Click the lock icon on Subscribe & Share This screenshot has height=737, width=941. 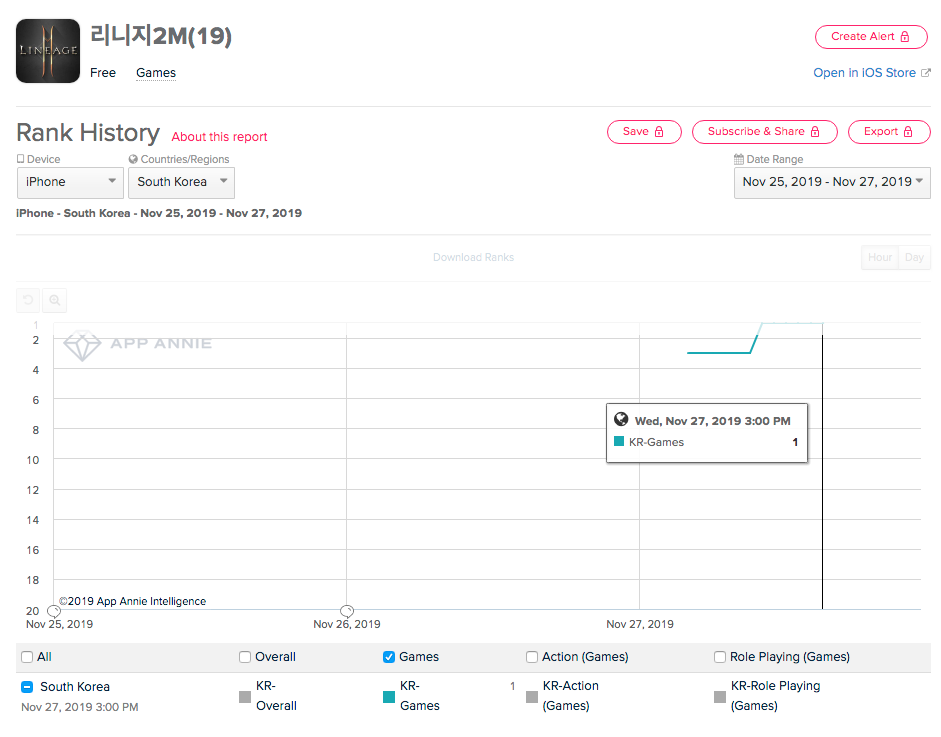(815, 131)
